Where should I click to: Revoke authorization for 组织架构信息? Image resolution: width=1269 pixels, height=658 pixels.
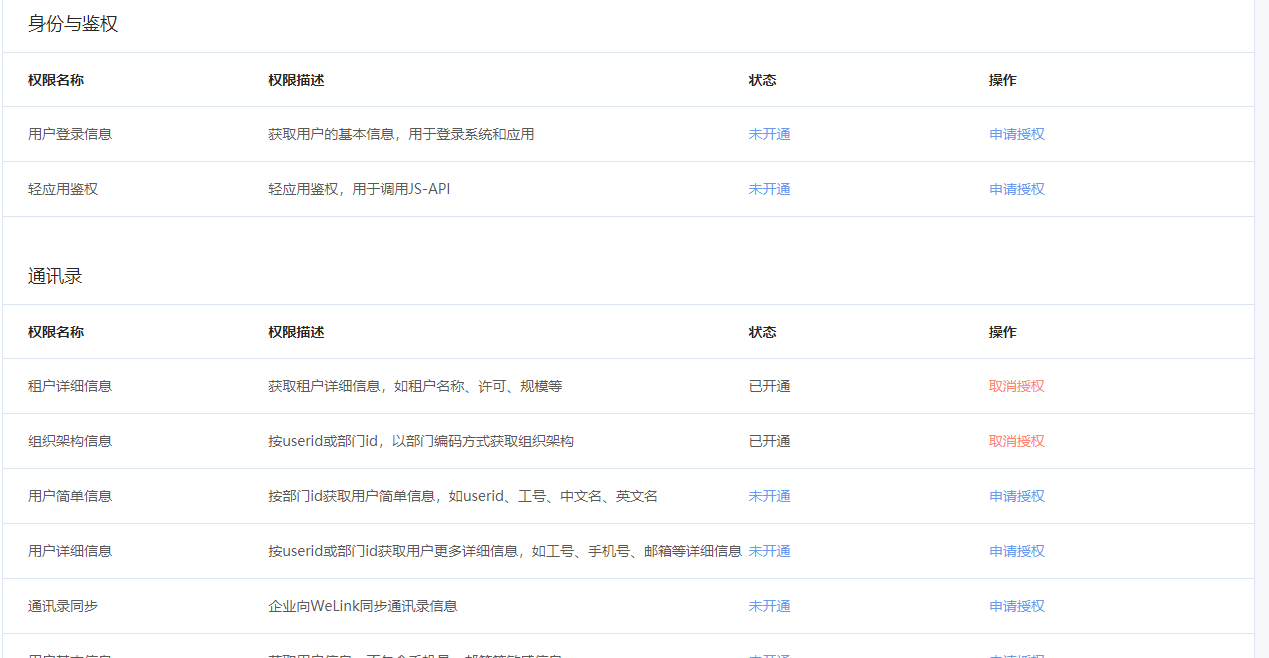click(x=1017, y=441)
